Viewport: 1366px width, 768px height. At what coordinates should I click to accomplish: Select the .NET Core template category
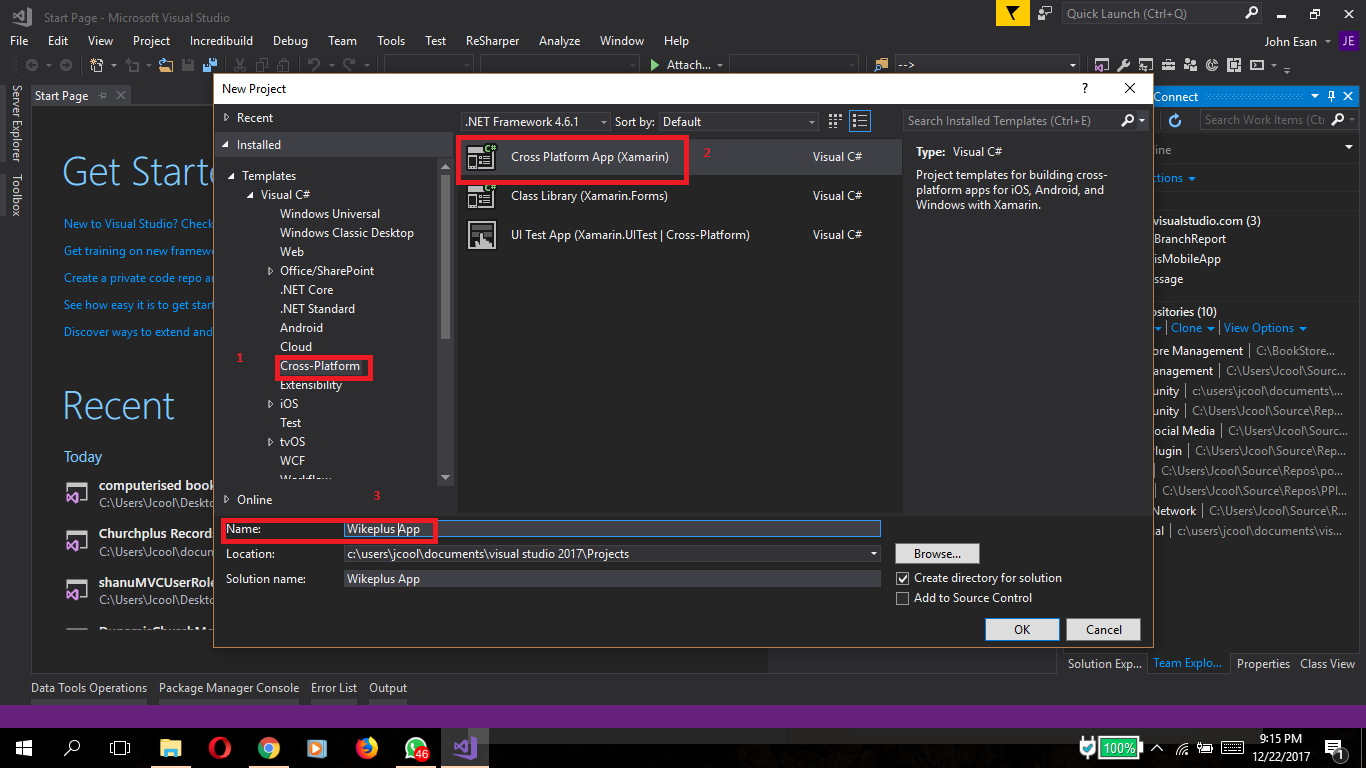pos(306,290)
